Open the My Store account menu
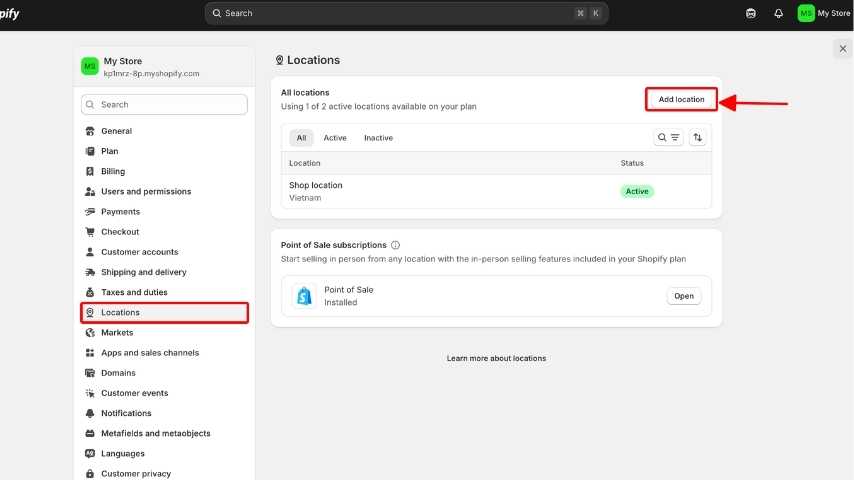The image size is (854, 480). pos(824,13)
